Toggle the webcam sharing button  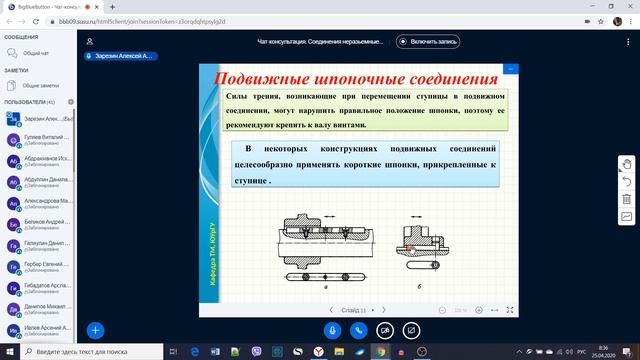point(384,331)
